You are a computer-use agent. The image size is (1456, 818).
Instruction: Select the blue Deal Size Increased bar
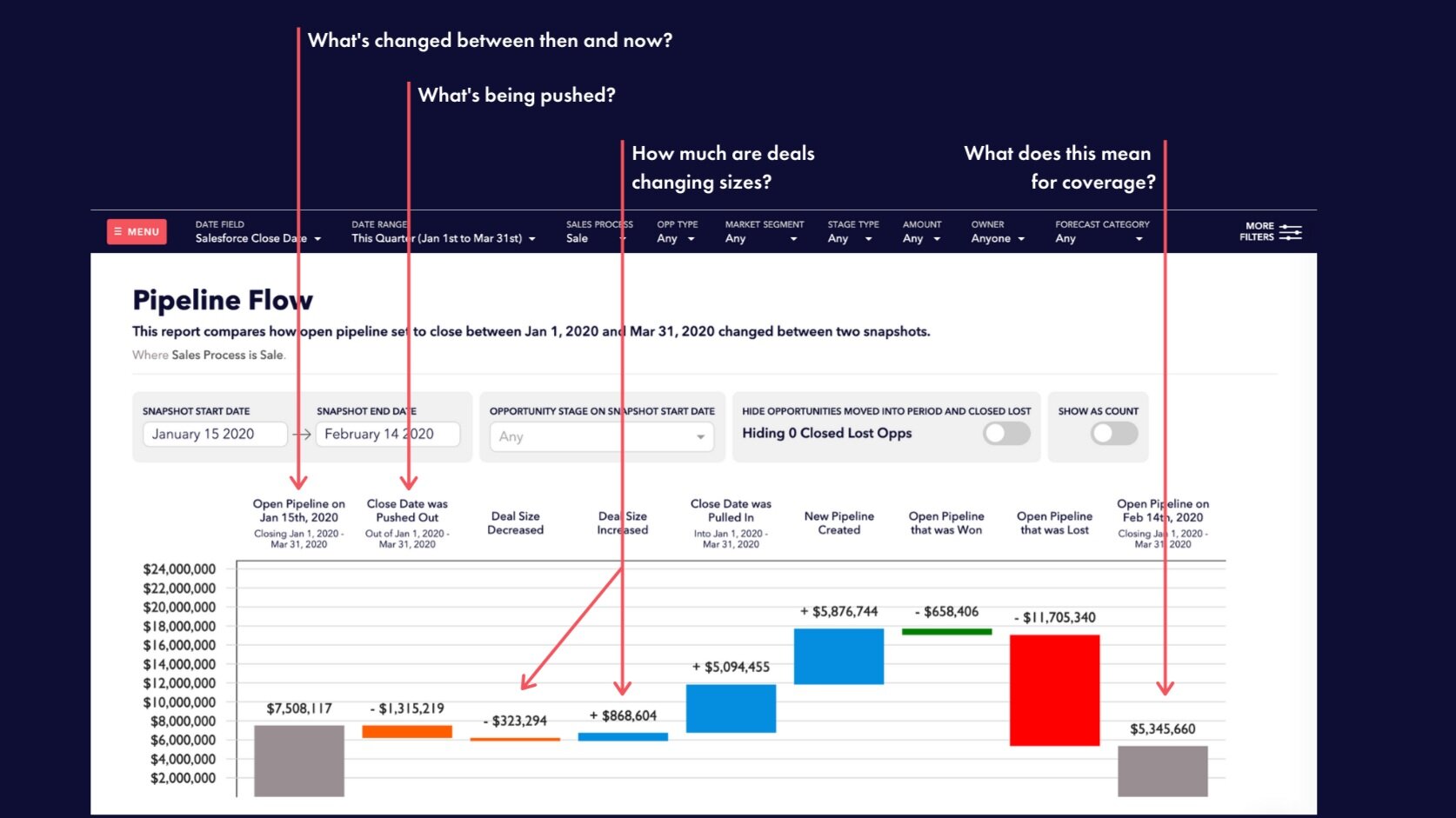(623, 737)
